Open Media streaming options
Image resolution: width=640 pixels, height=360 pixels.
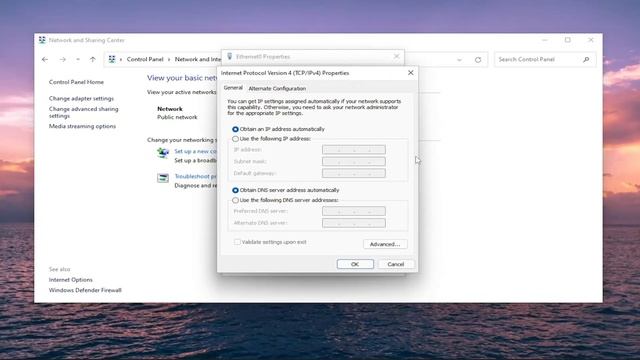click(82, 126)
